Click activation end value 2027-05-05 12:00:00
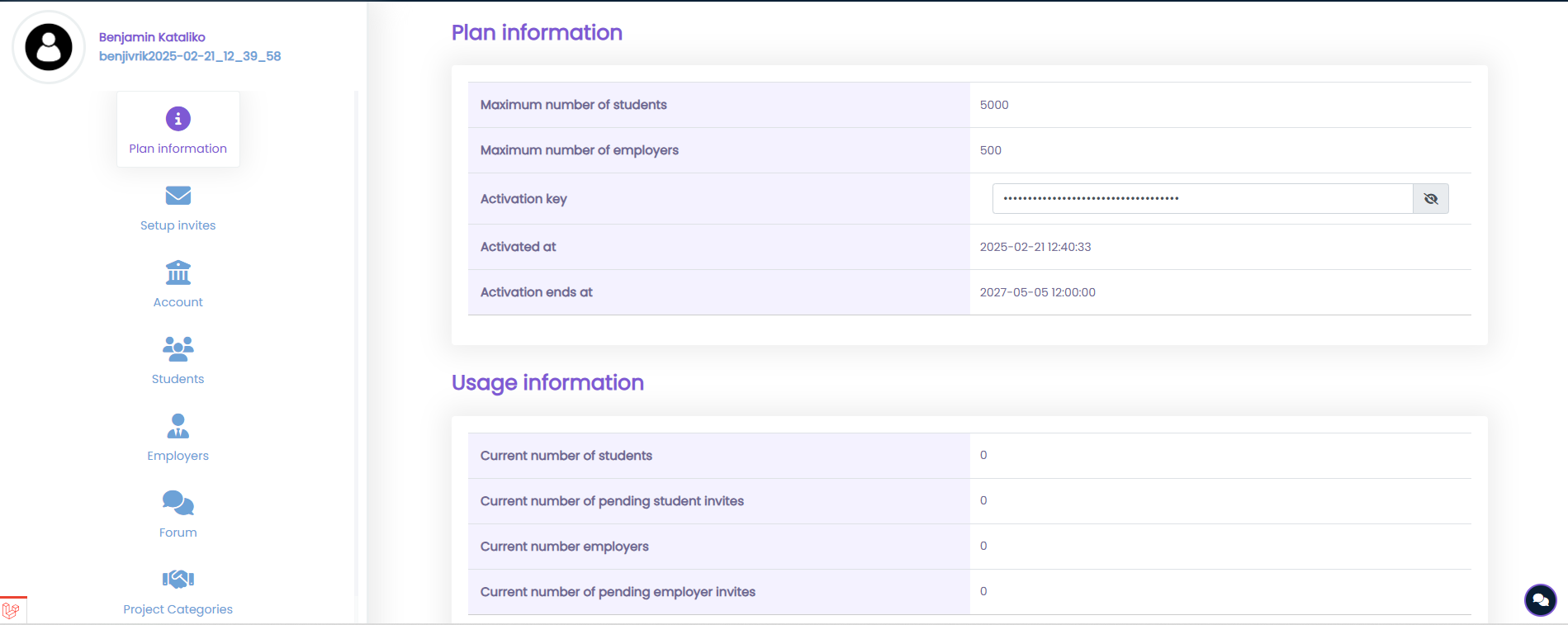Viewport: 1568px width, 625px height. 1038,292
